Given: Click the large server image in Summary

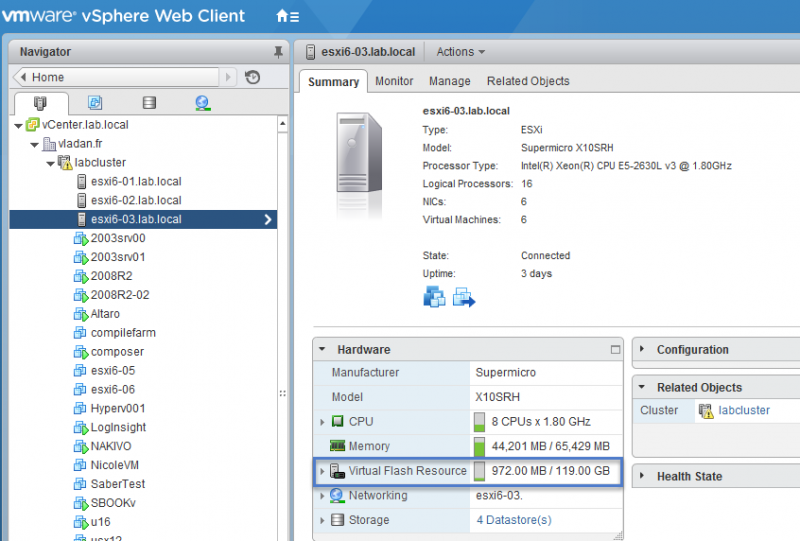Looking at the screenshot, I should [x=359, y=153].
